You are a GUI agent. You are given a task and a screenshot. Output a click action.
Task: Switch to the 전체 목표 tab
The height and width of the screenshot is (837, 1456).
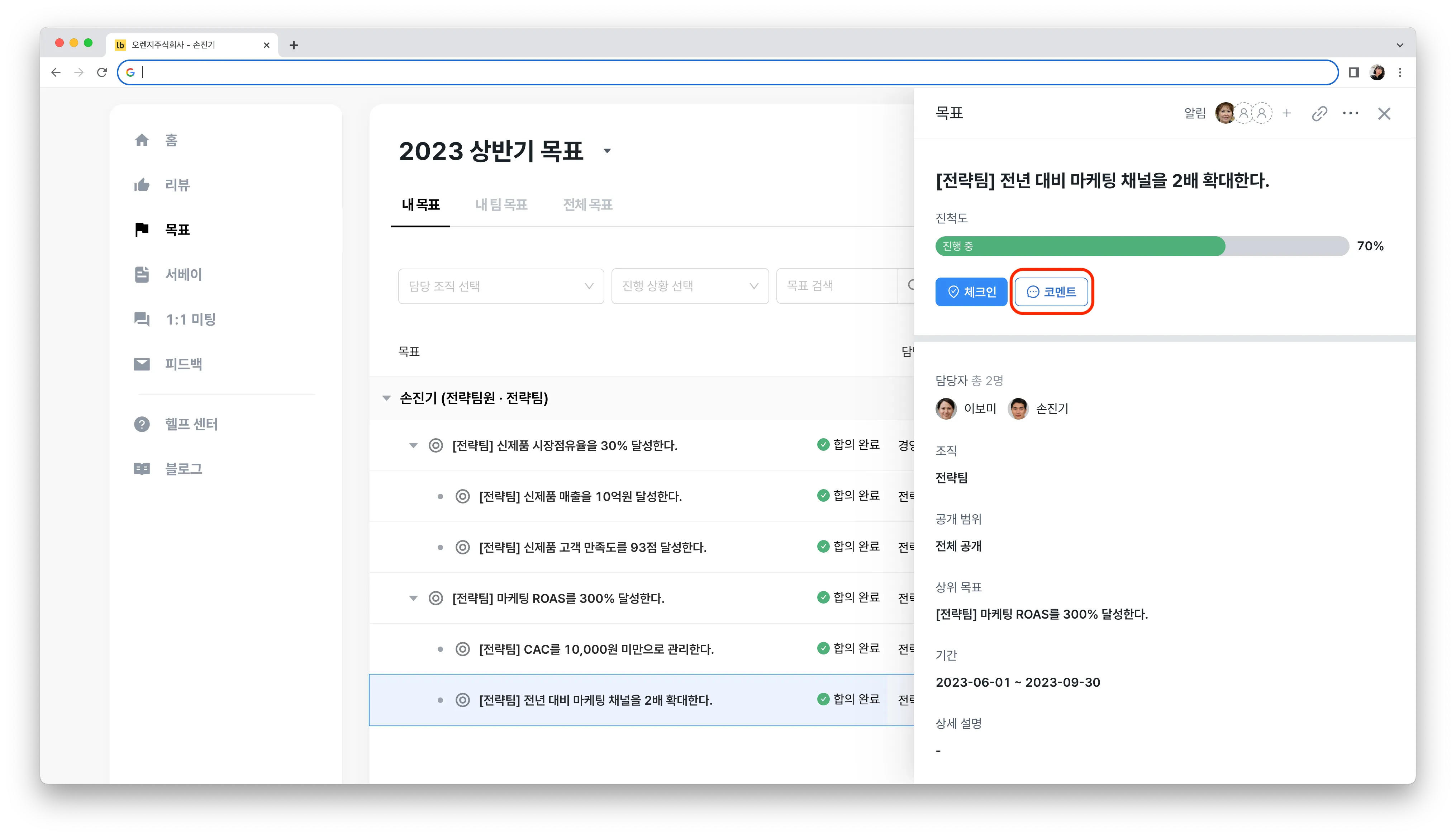coord(588,205)
